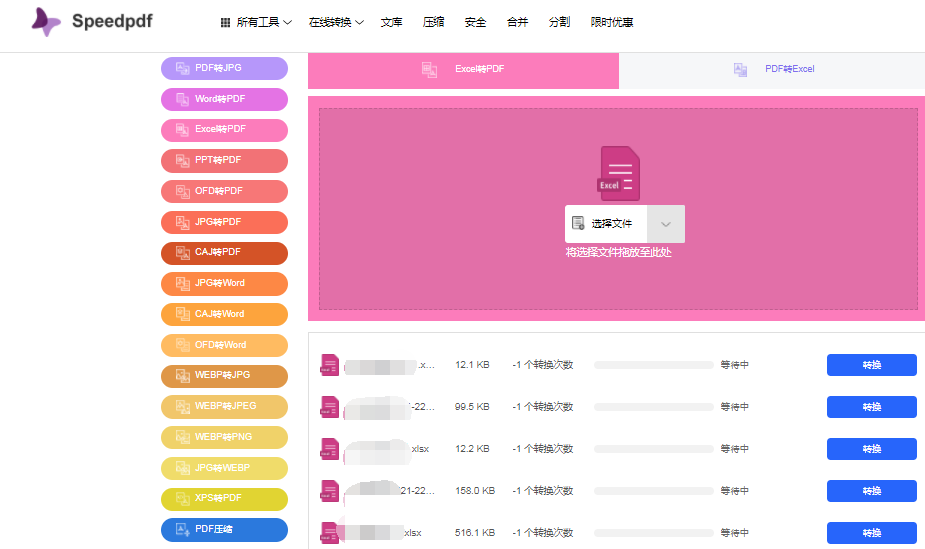Screen dimensions: 925x549
Task: Click the Speedpdf butterfly logo
Action: click(45, 22)
